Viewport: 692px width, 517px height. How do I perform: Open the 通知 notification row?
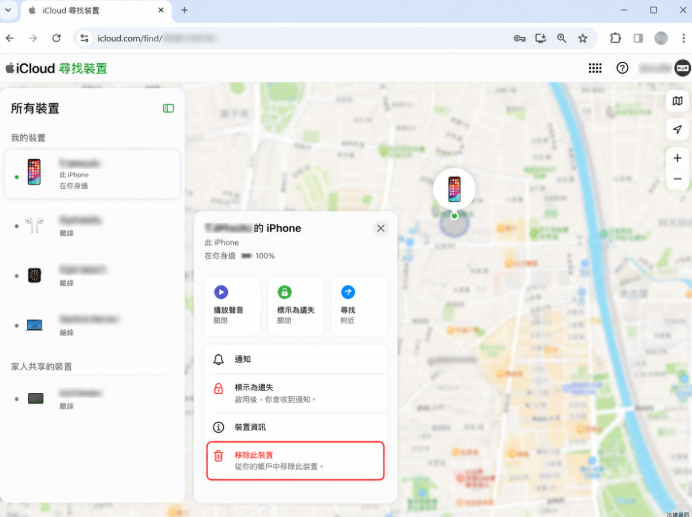[295, 359]
